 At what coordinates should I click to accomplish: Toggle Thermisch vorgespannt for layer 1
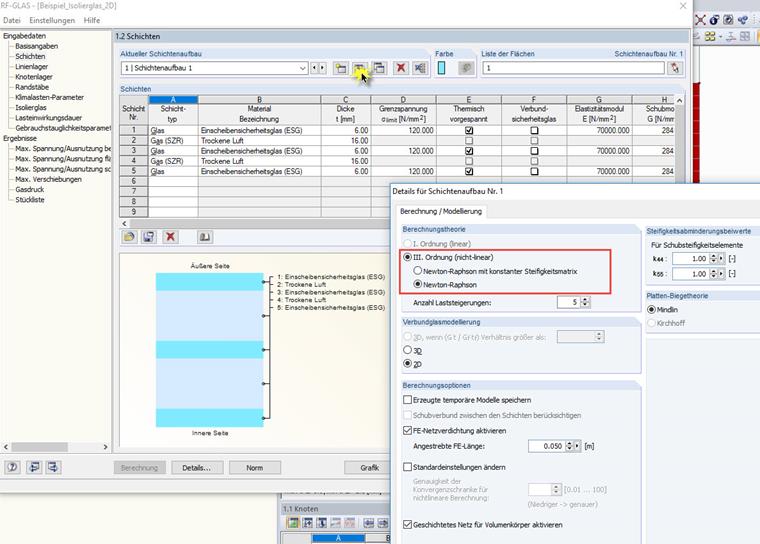click(469, 130)
